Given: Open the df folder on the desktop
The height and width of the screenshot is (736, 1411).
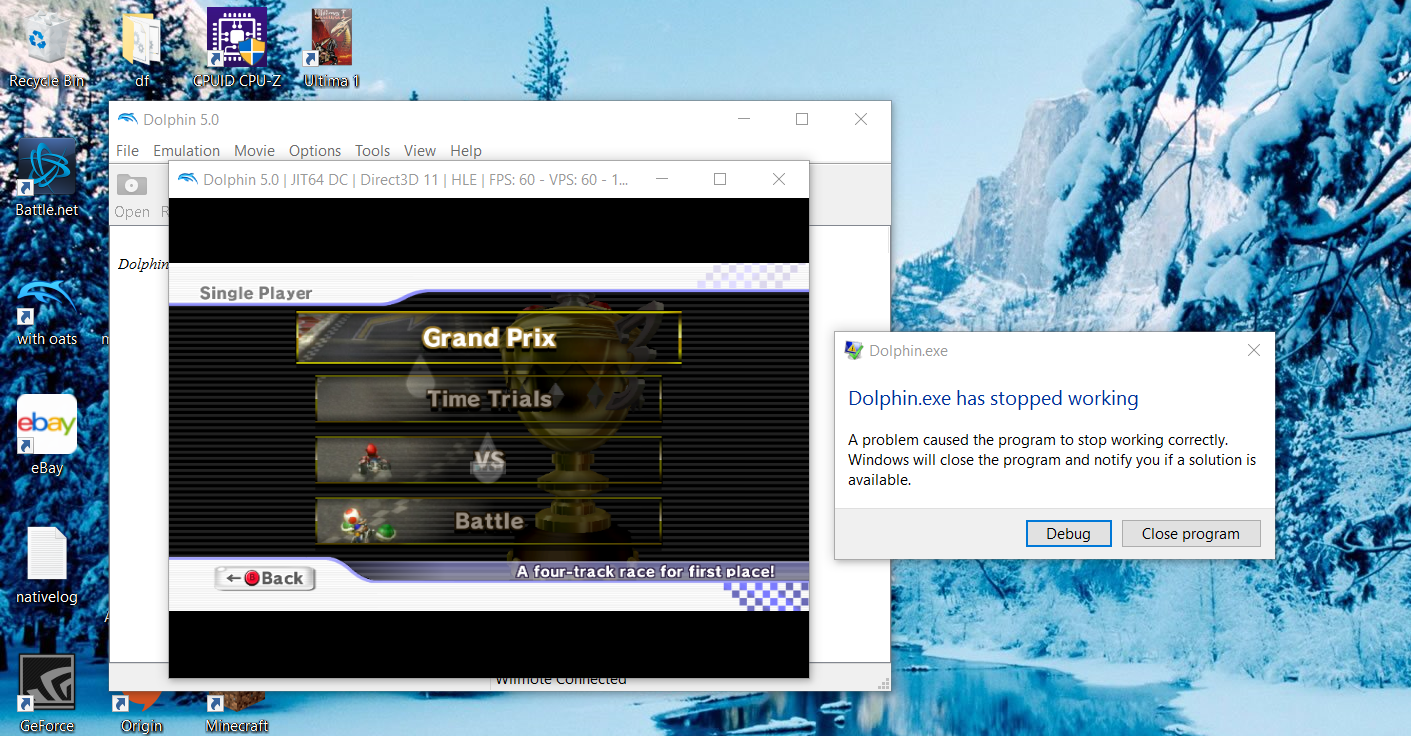Looking at the screenshot, I should (141, 50).
